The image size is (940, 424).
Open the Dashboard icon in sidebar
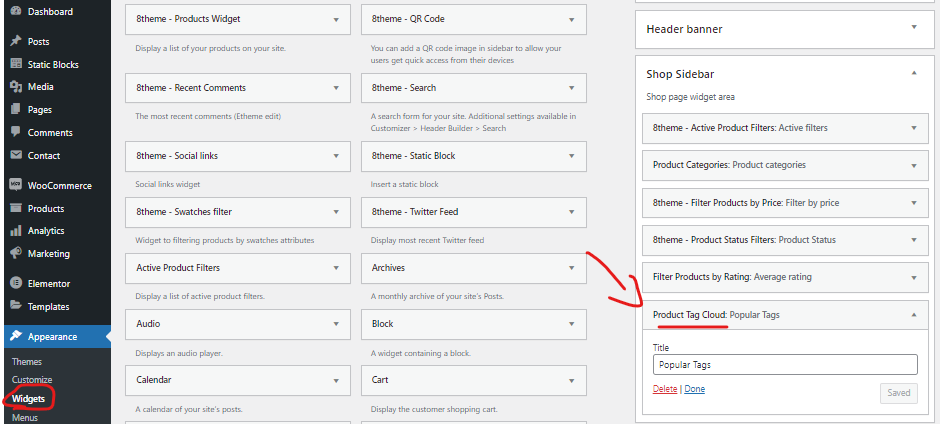click(x=16, y=11)
